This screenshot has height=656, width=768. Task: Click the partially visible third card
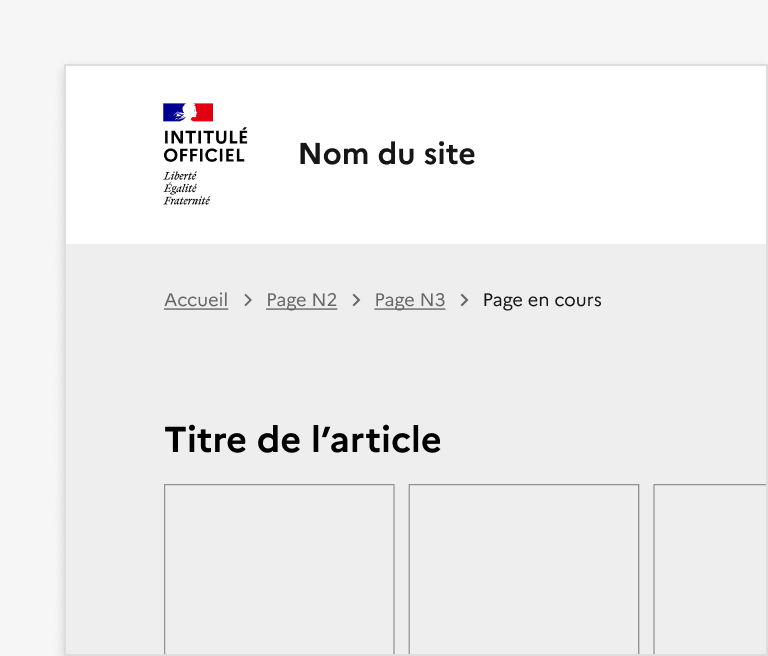(710, 568)
